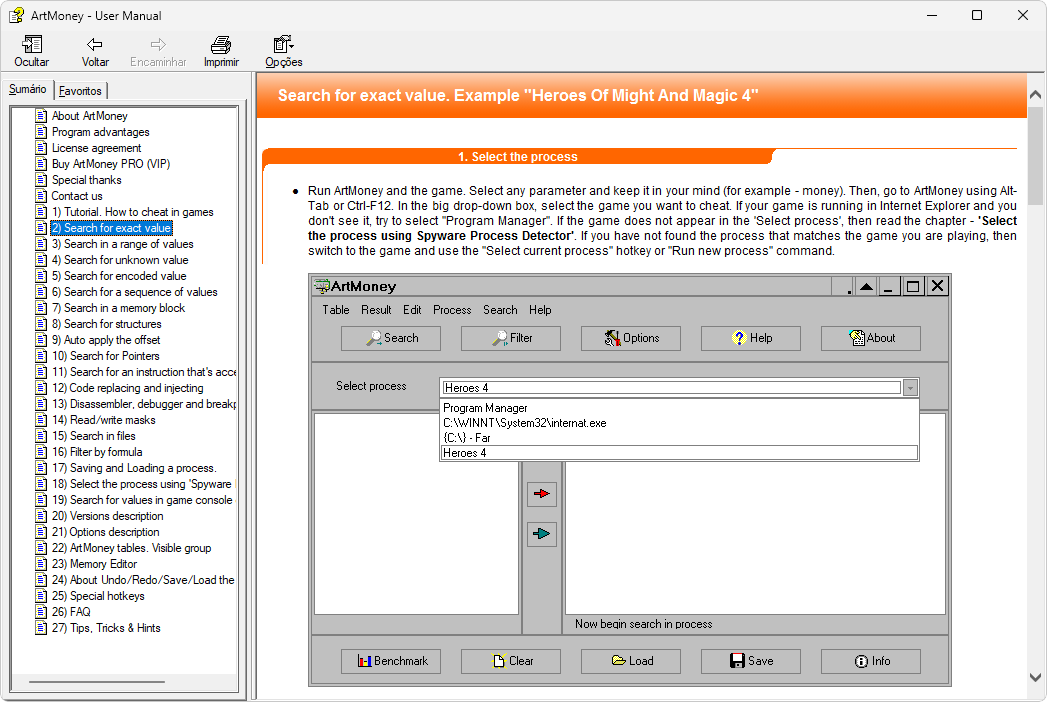Select Search for exact value topic
This screenshot has width=1047, height=702.
112,228
